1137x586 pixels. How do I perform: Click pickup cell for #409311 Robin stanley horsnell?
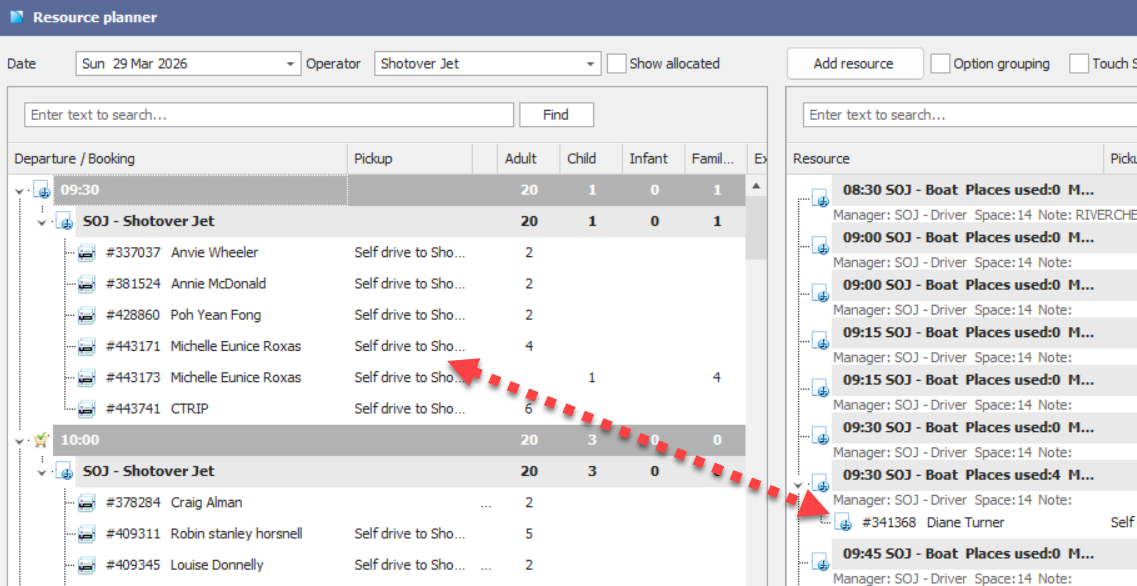[x=410, y=534]
